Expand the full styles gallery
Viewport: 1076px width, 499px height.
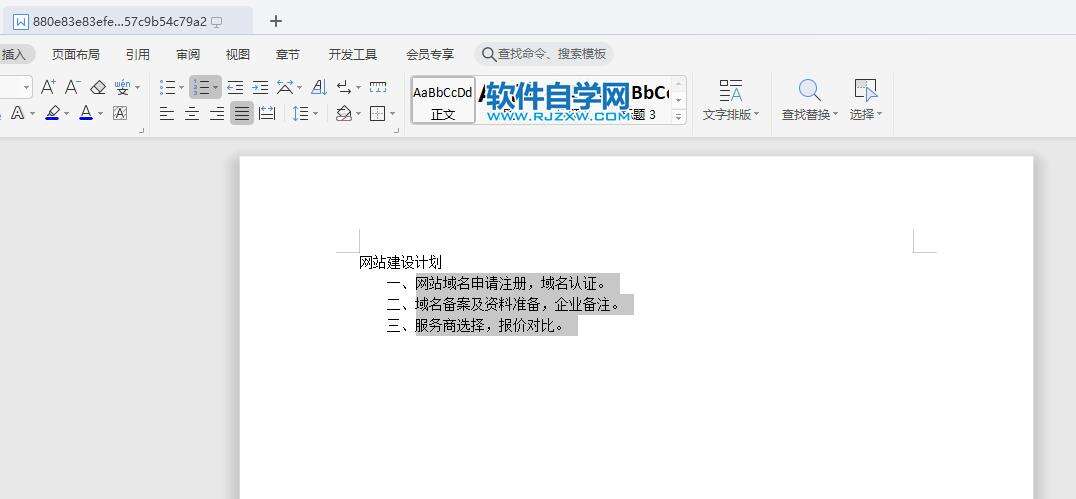(679, 117)
